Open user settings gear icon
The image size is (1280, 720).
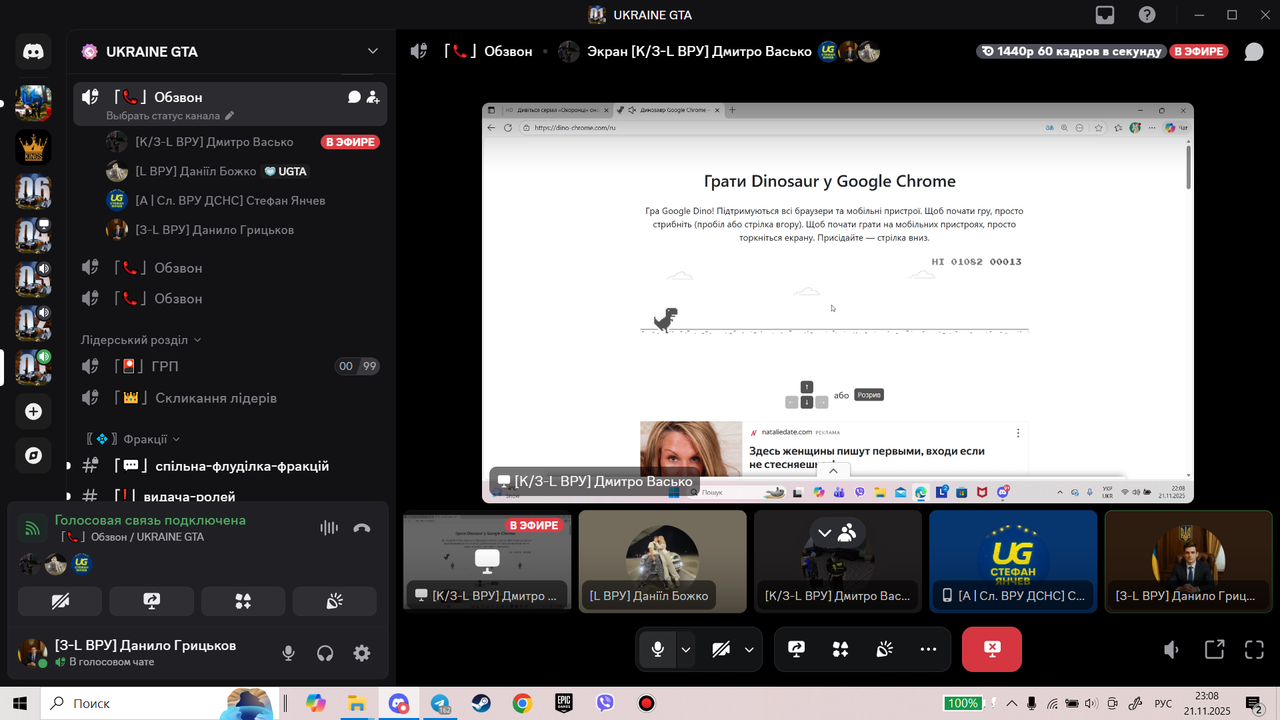(x=362, y=653)
